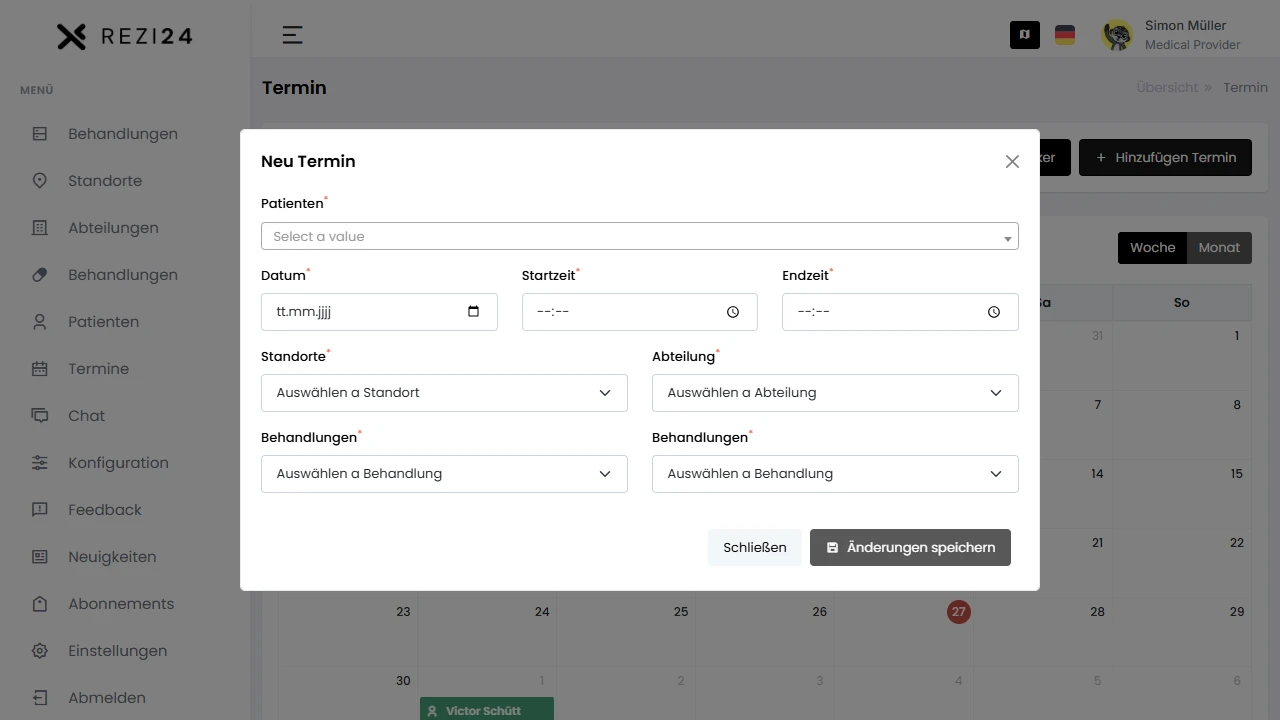
Task: Expand the Standorte dropdown
Action: (x=444, y=393)
